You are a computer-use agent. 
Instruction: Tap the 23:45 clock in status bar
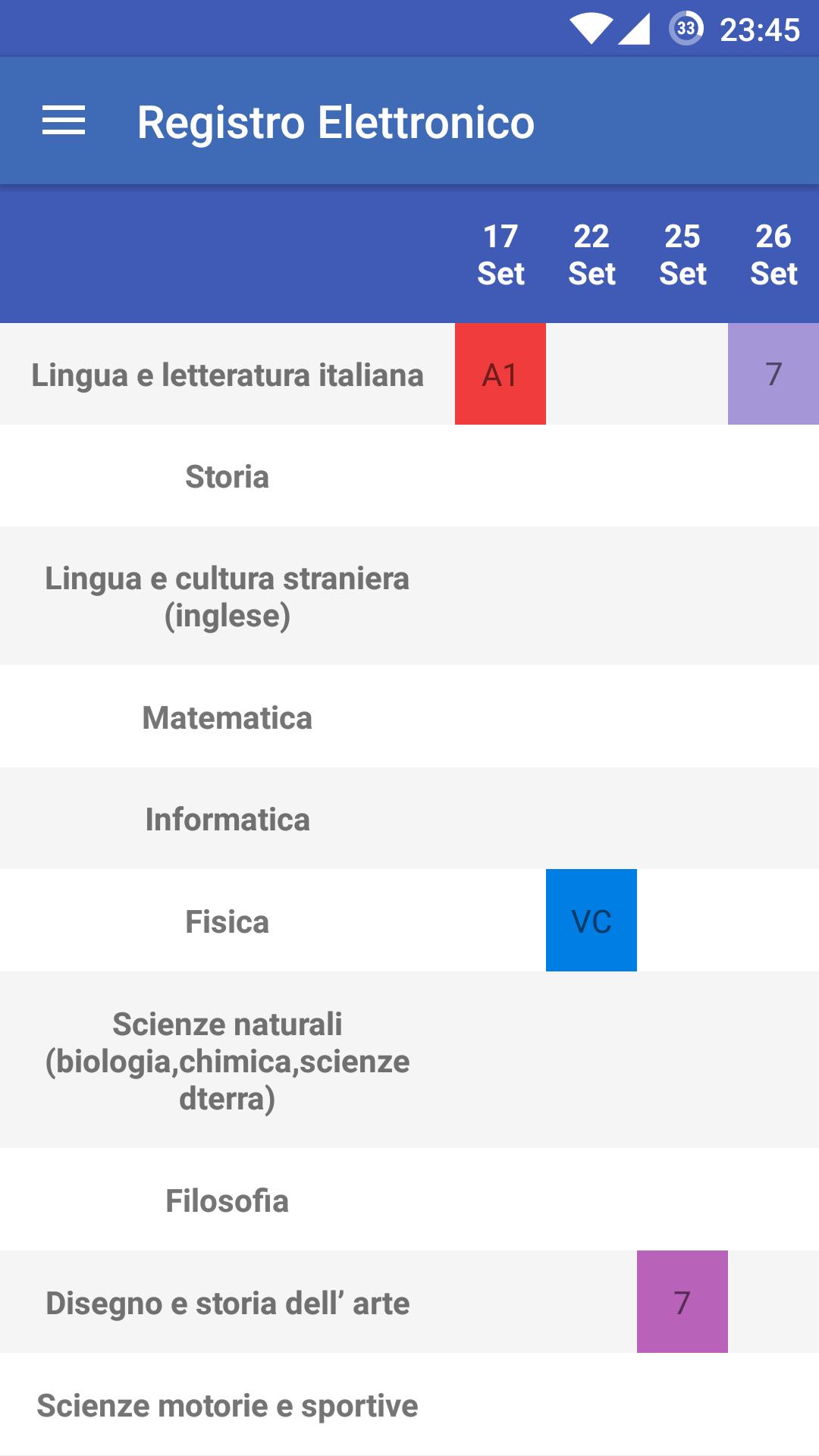click(760, 30)
